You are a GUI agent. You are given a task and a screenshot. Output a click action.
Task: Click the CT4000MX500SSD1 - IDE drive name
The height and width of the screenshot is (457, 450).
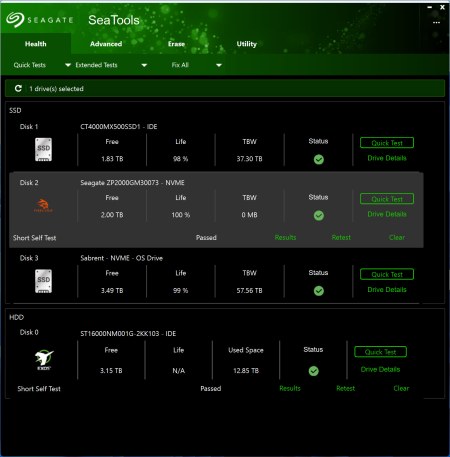pos(119,127)
